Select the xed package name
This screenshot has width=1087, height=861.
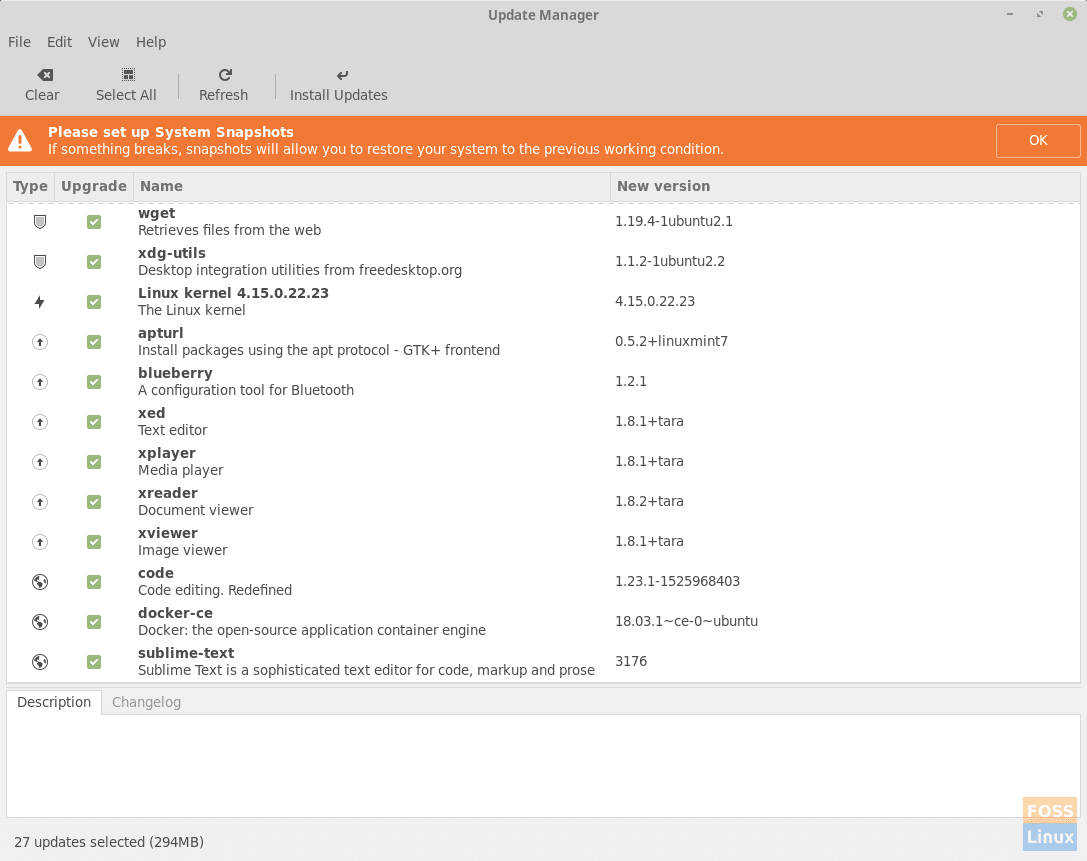[x=152, y=413]
